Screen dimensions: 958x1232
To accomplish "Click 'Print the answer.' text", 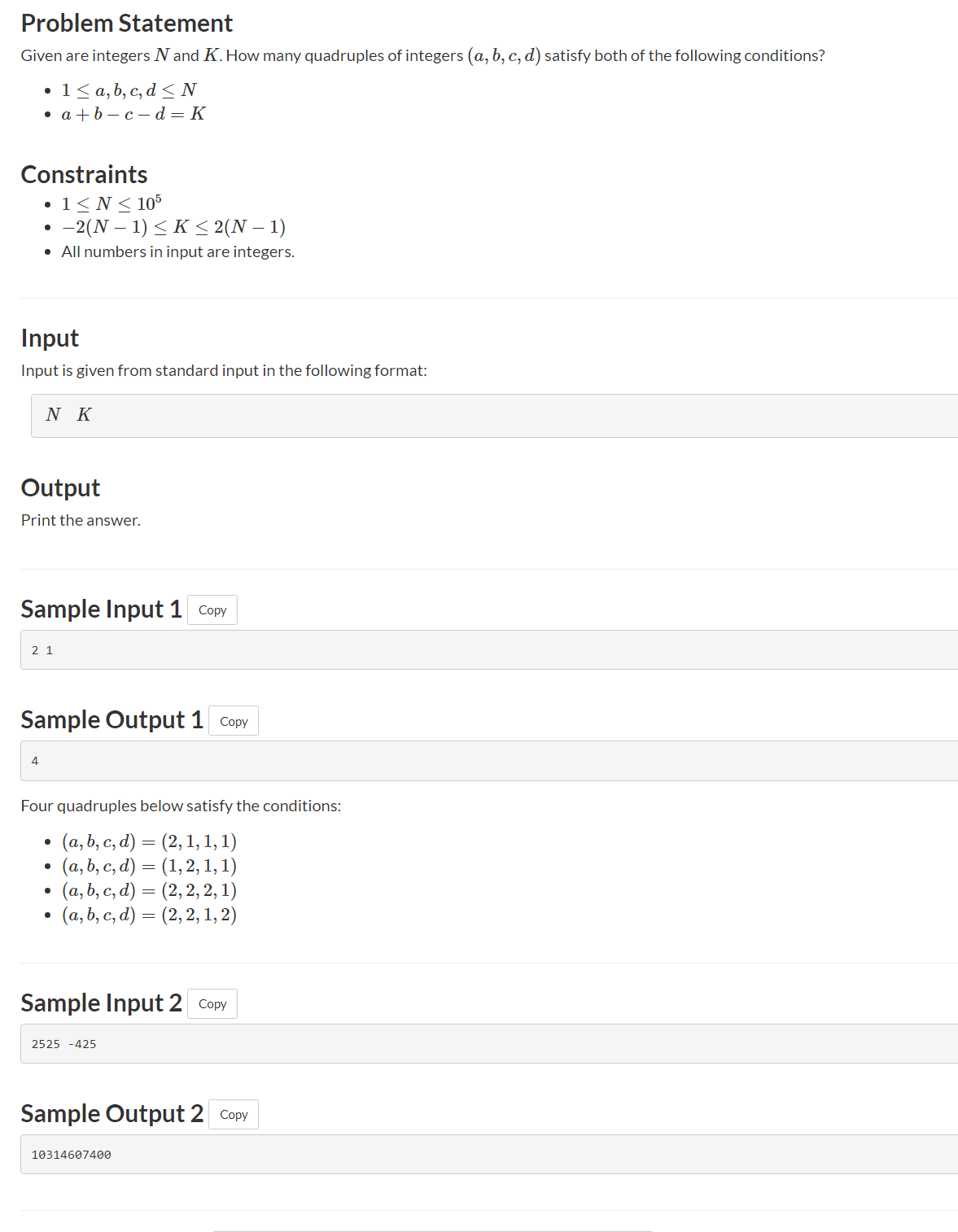I will point(81,521).
